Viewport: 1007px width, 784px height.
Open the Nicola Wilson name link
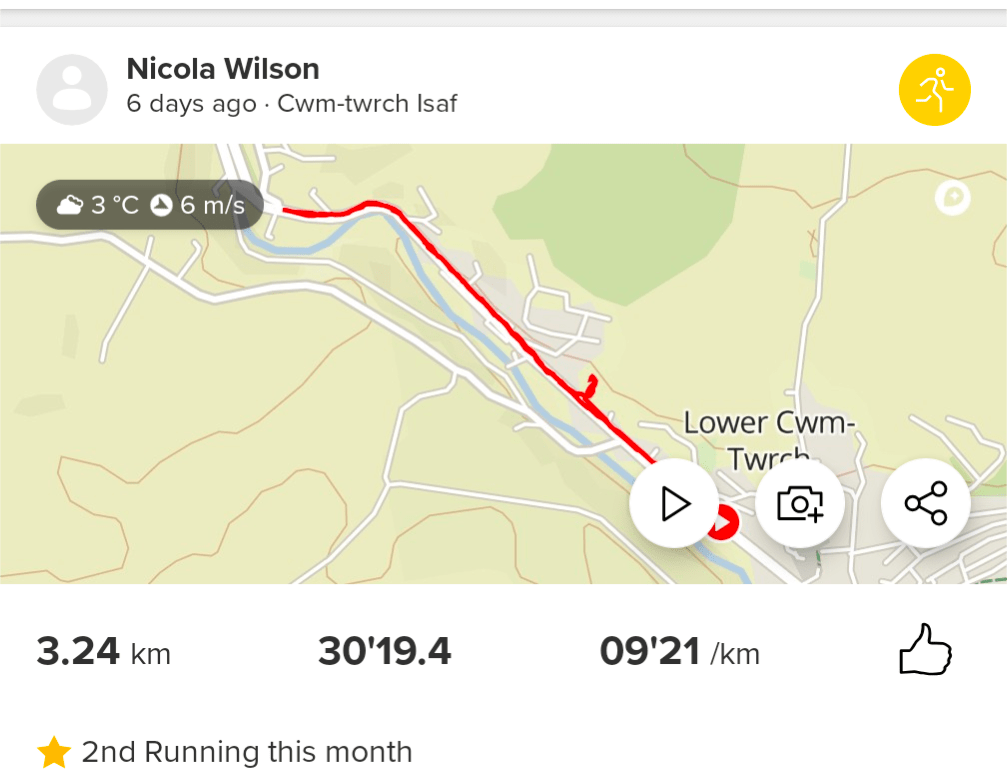[223, 69]
